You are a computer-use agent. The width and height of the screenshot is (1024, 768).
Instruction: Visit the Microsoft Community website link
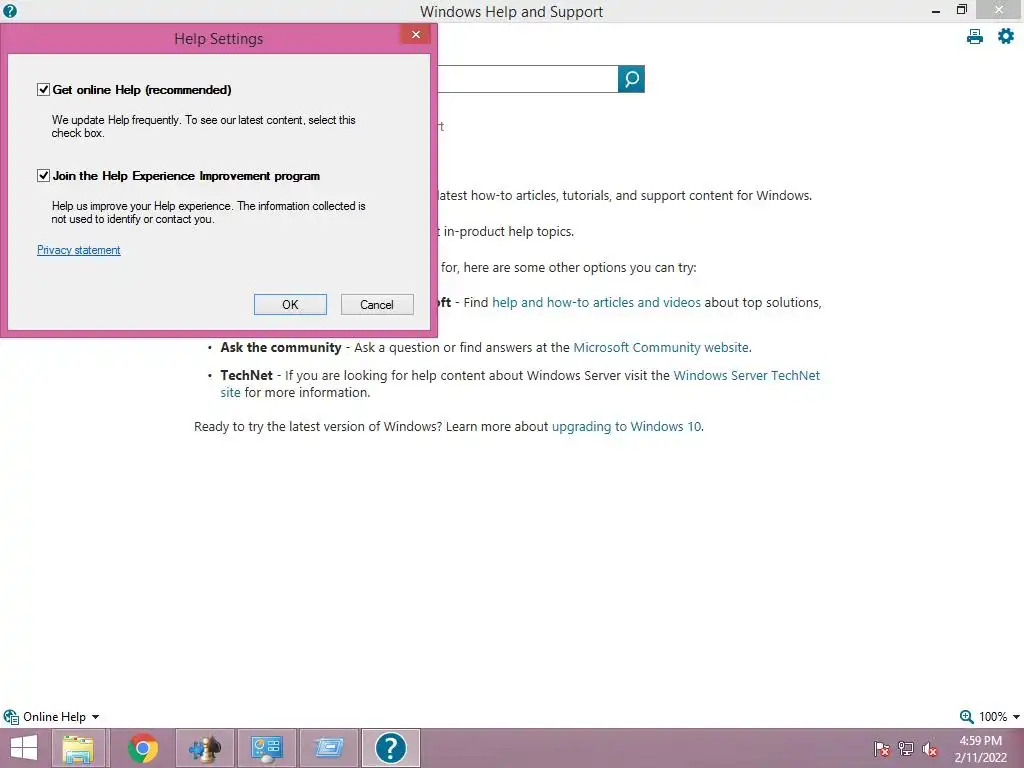pyautogui.click(x=661, y=347)
